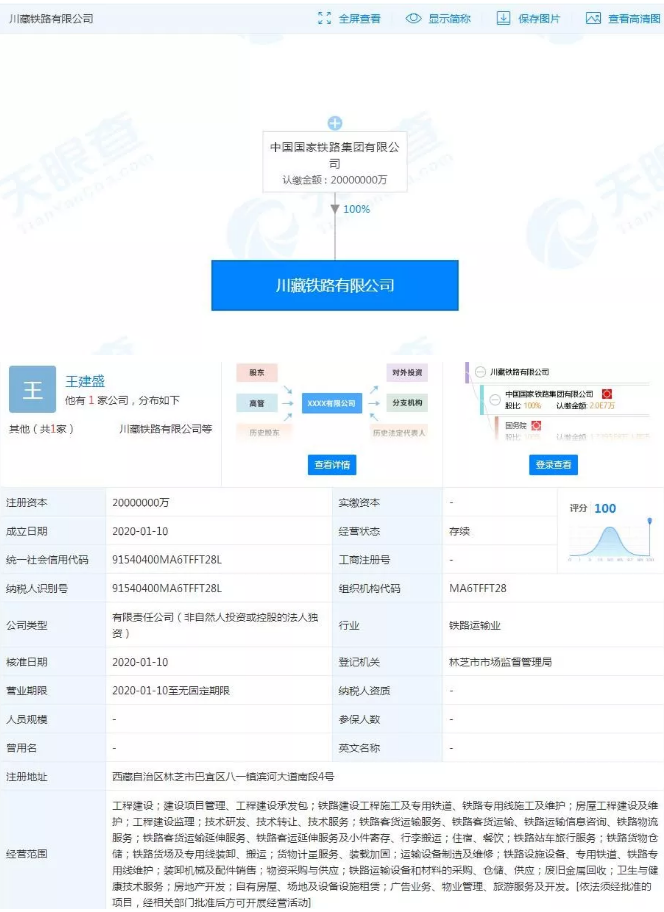Screen dimensions: 664x912
Task: Click the 川藏铁路有限公司 blue company box
Action: pos(335,285)
